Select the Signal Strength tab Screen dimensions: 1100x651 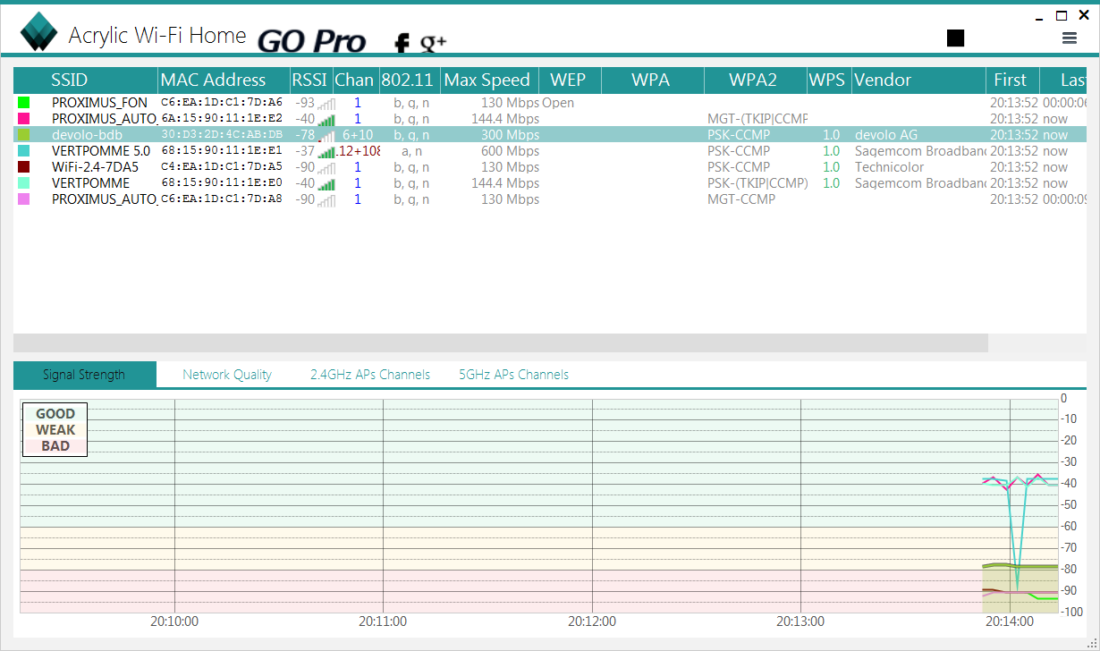(x=84, y=375)
